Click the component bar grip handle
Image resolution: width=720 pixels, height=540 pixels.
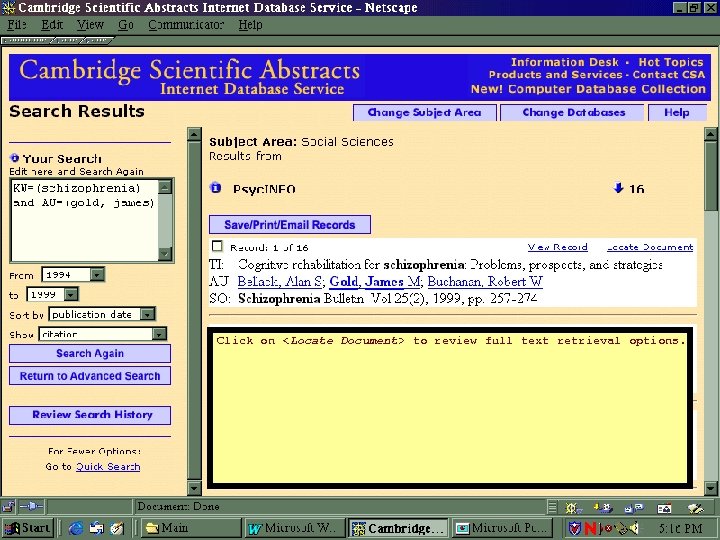tap(552, 507)
